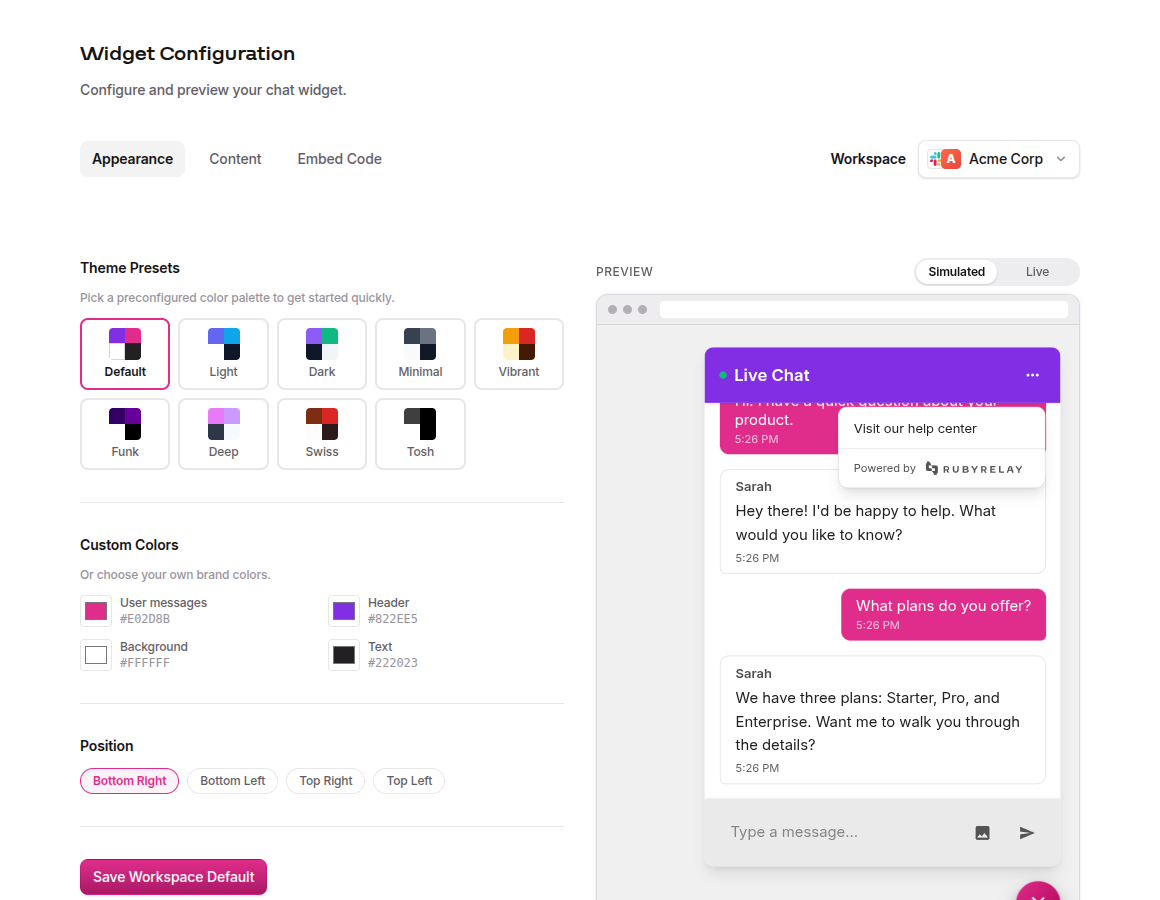Set position to Top Right

pos(326,781)
